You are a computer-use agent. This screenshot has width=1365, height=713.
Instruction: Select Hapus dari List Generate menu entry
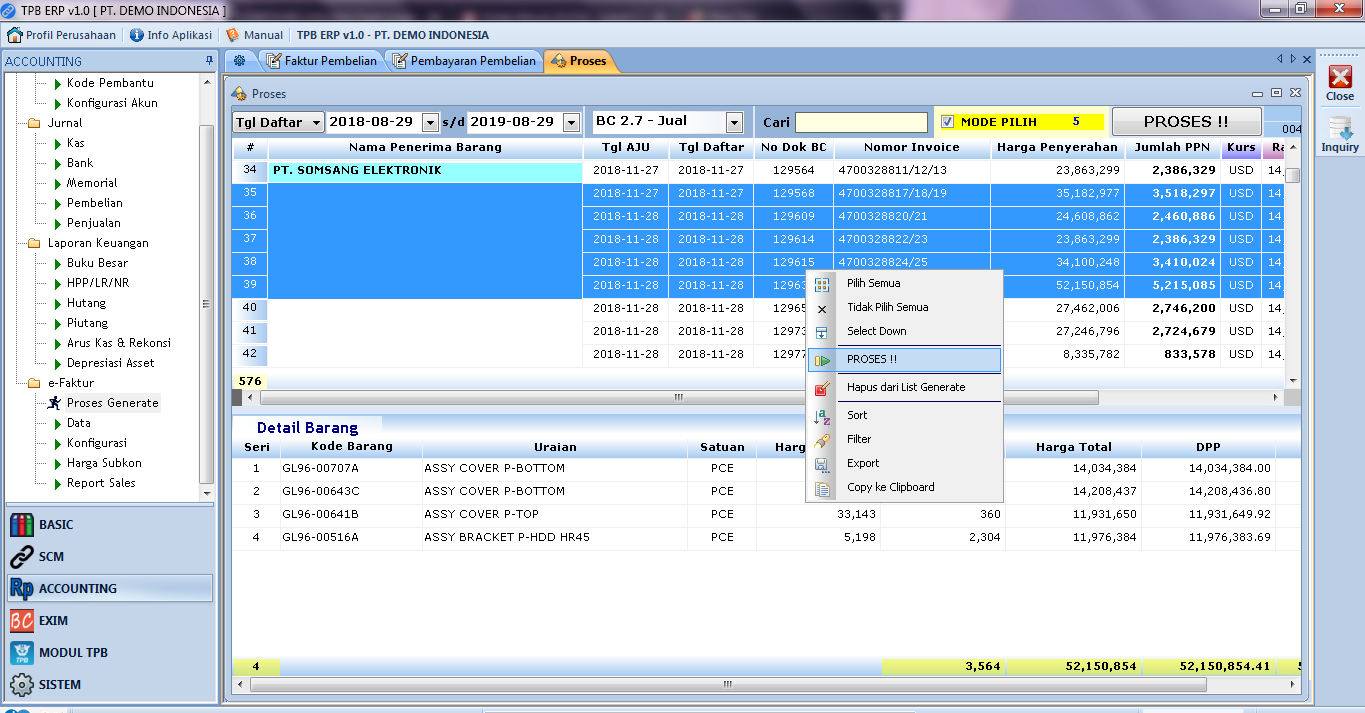[x=905, y=388]
